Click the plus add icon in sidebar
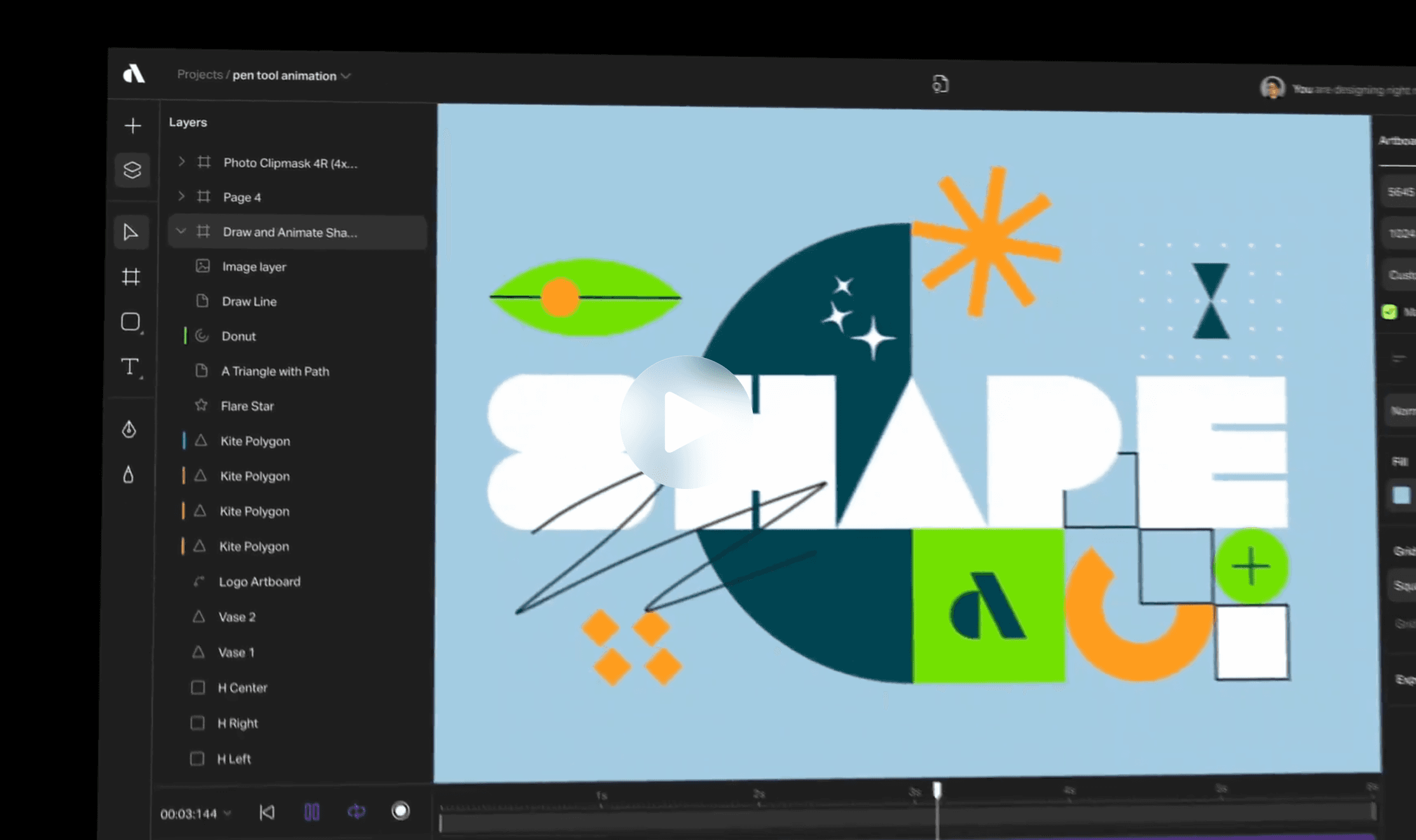The height and width of the screenshot is (840, 1416). click(132, 126)
